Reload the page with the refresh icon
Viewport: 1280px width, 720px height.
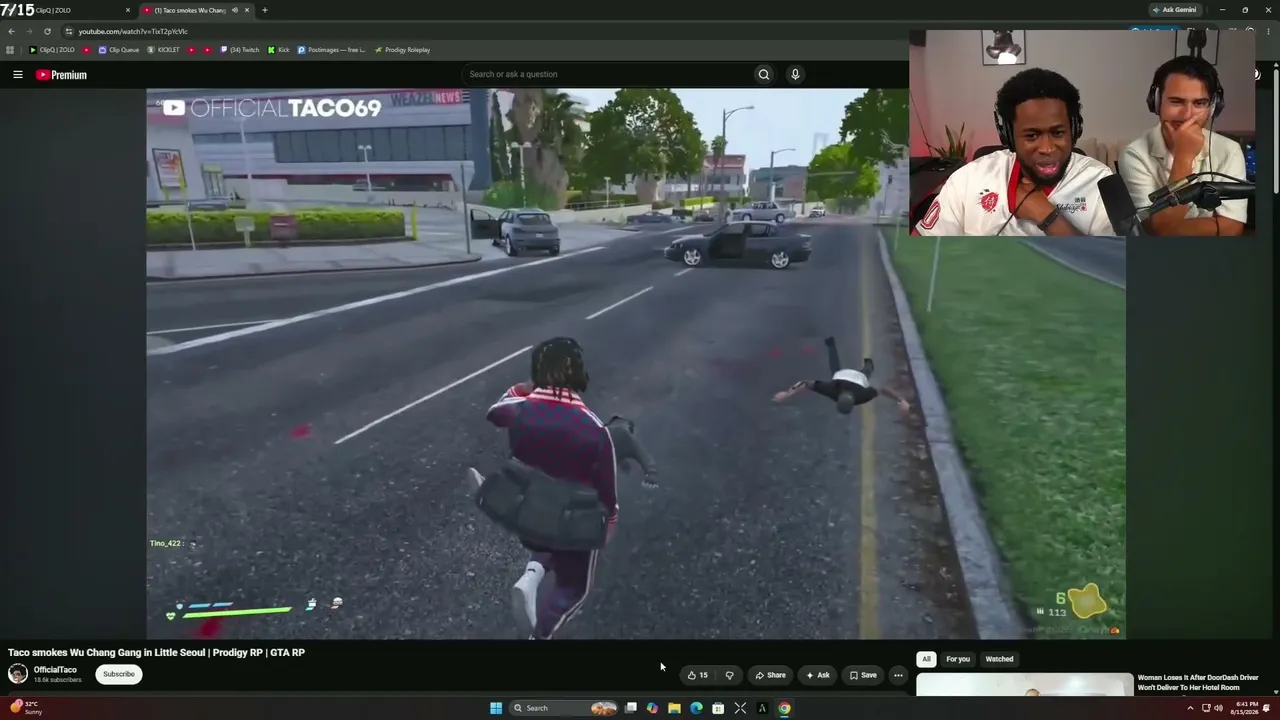[x=47, y=31]
